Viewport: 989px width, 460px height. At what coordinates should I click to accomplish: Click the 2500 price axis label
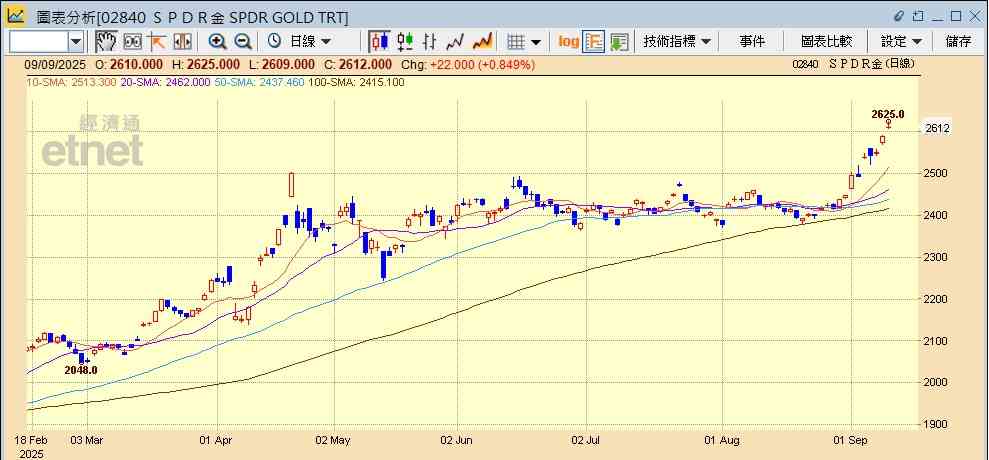[x=937, y=174]
